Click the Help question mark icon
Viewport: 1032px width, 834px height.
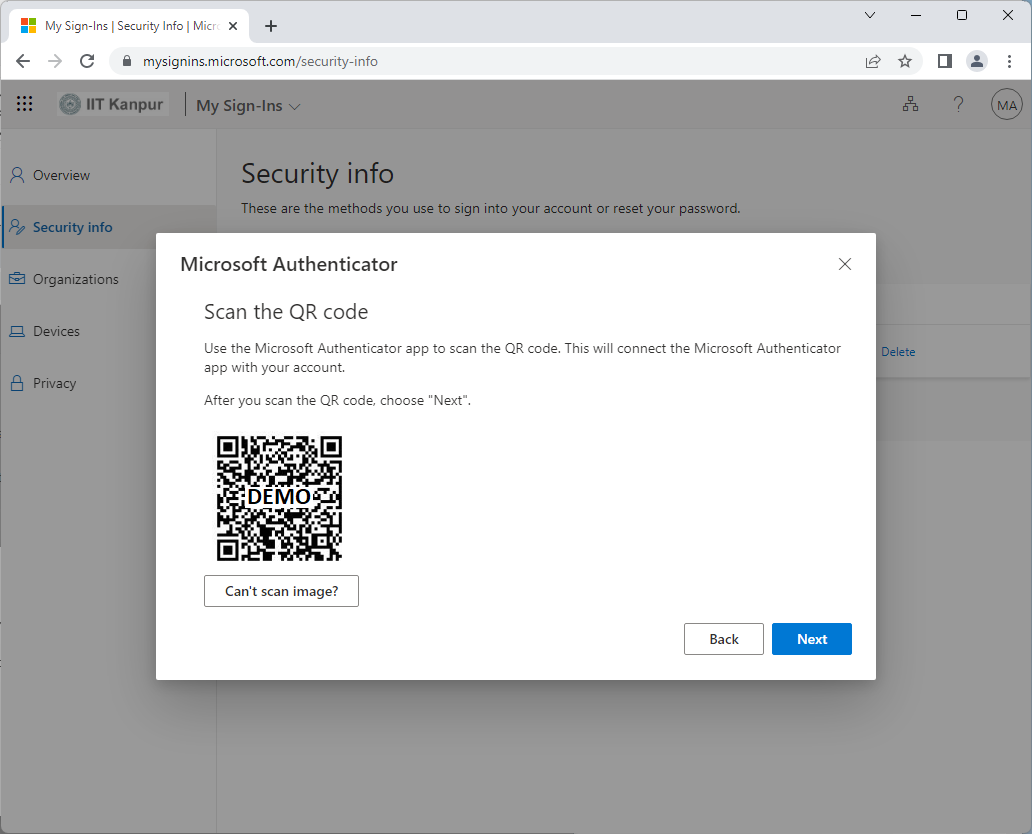(958, 104)
